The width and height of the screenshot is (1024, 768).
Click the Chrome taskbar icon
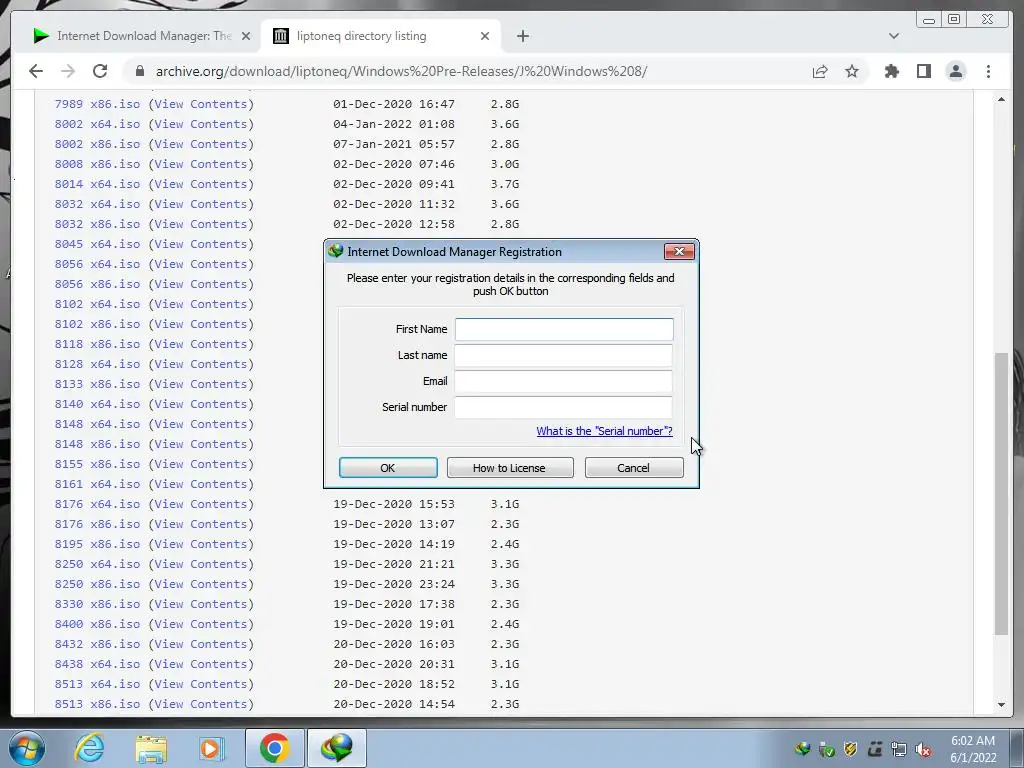pos(274,748)
